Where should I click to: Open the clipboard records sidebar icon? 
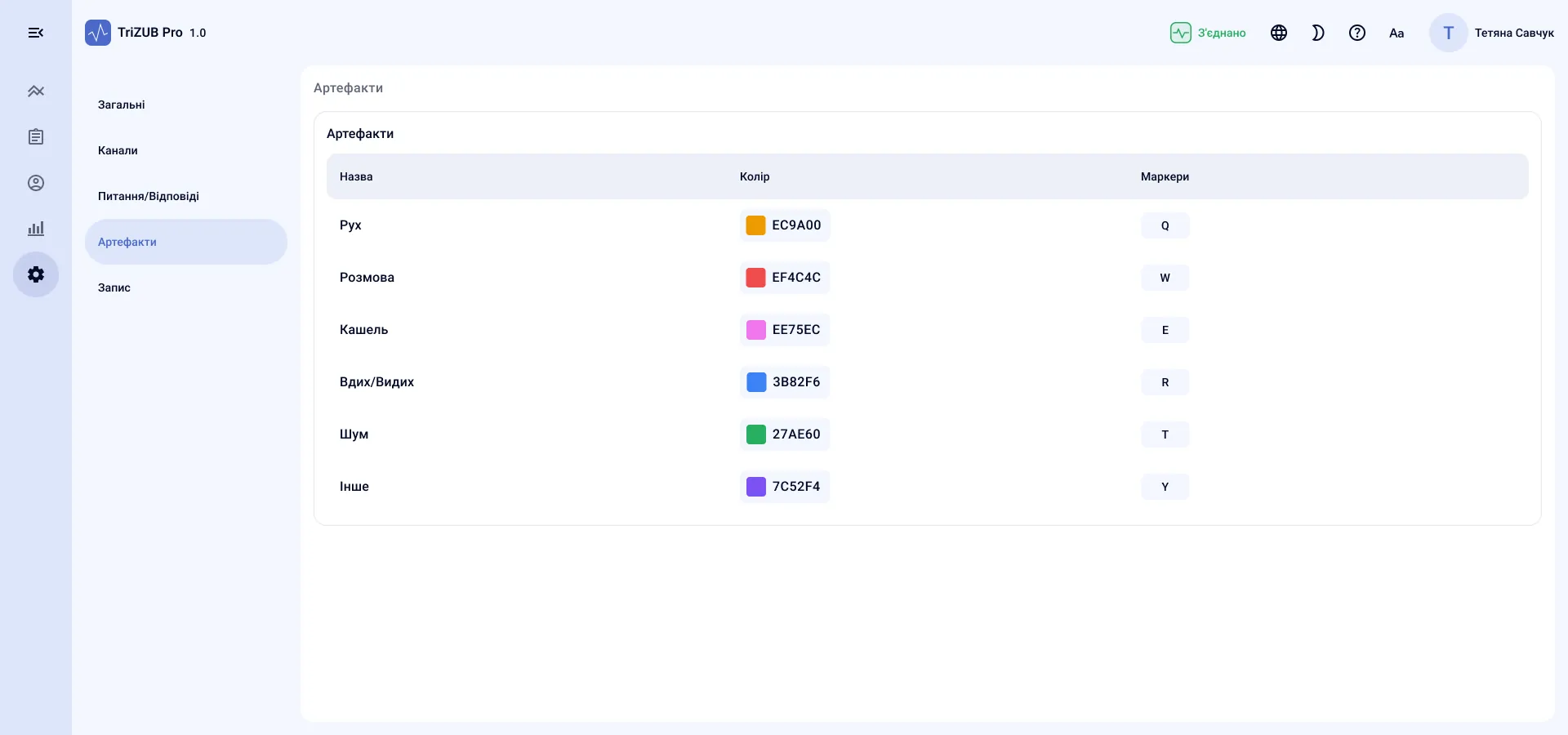click(36, 137)
